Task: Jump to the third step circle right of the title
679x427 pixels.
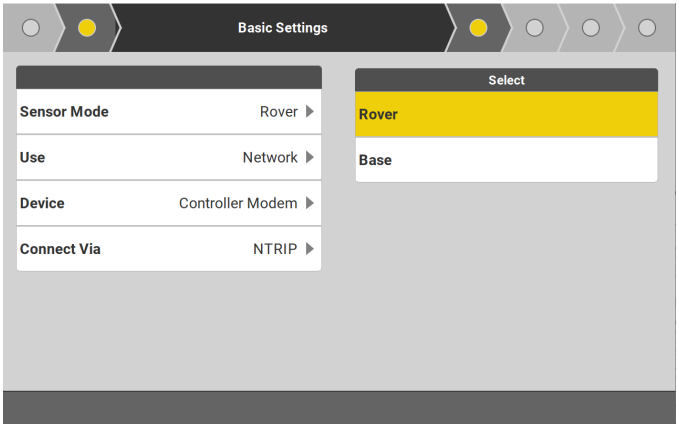Action: point(591,27)
